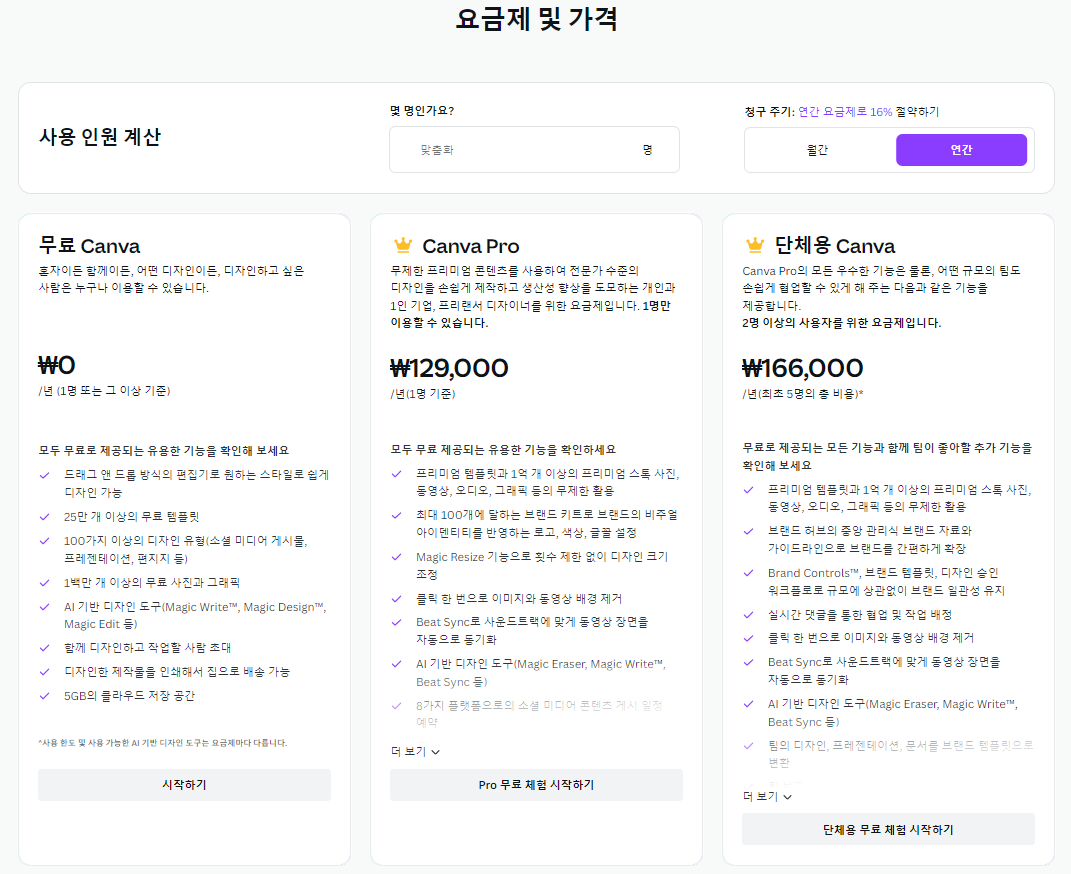Click '/년(최초 5명의 총 비용)*' text
The width and height of the screenshot is (1071, 874).
(x=803, y=394)
